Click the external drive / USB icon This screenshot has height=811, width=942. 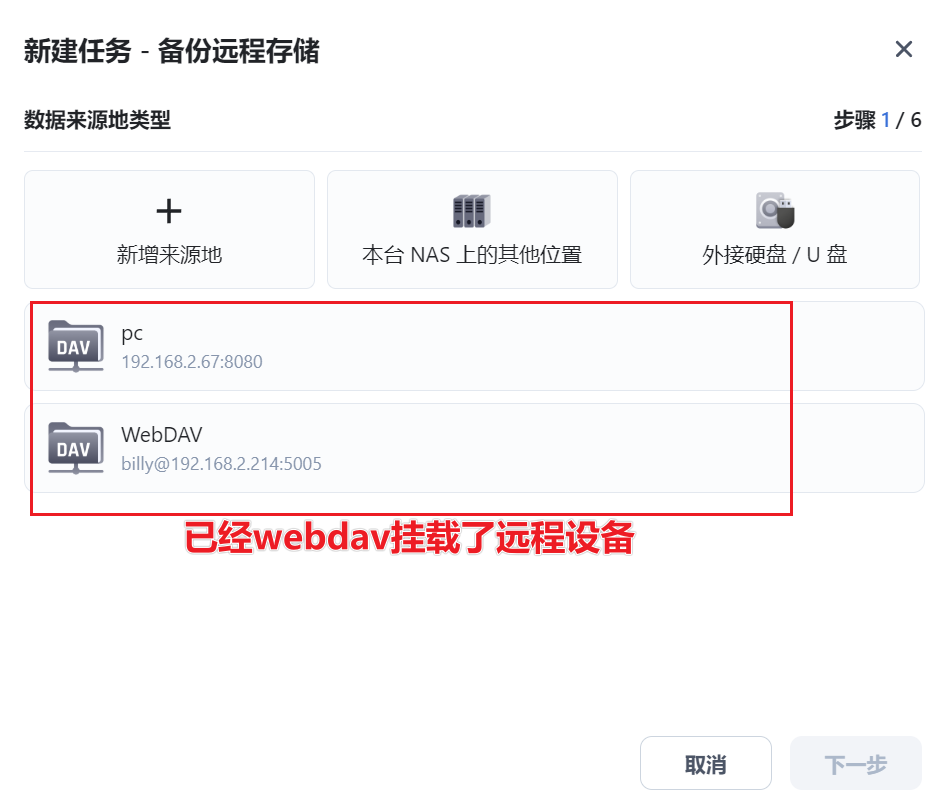point(775,210)
